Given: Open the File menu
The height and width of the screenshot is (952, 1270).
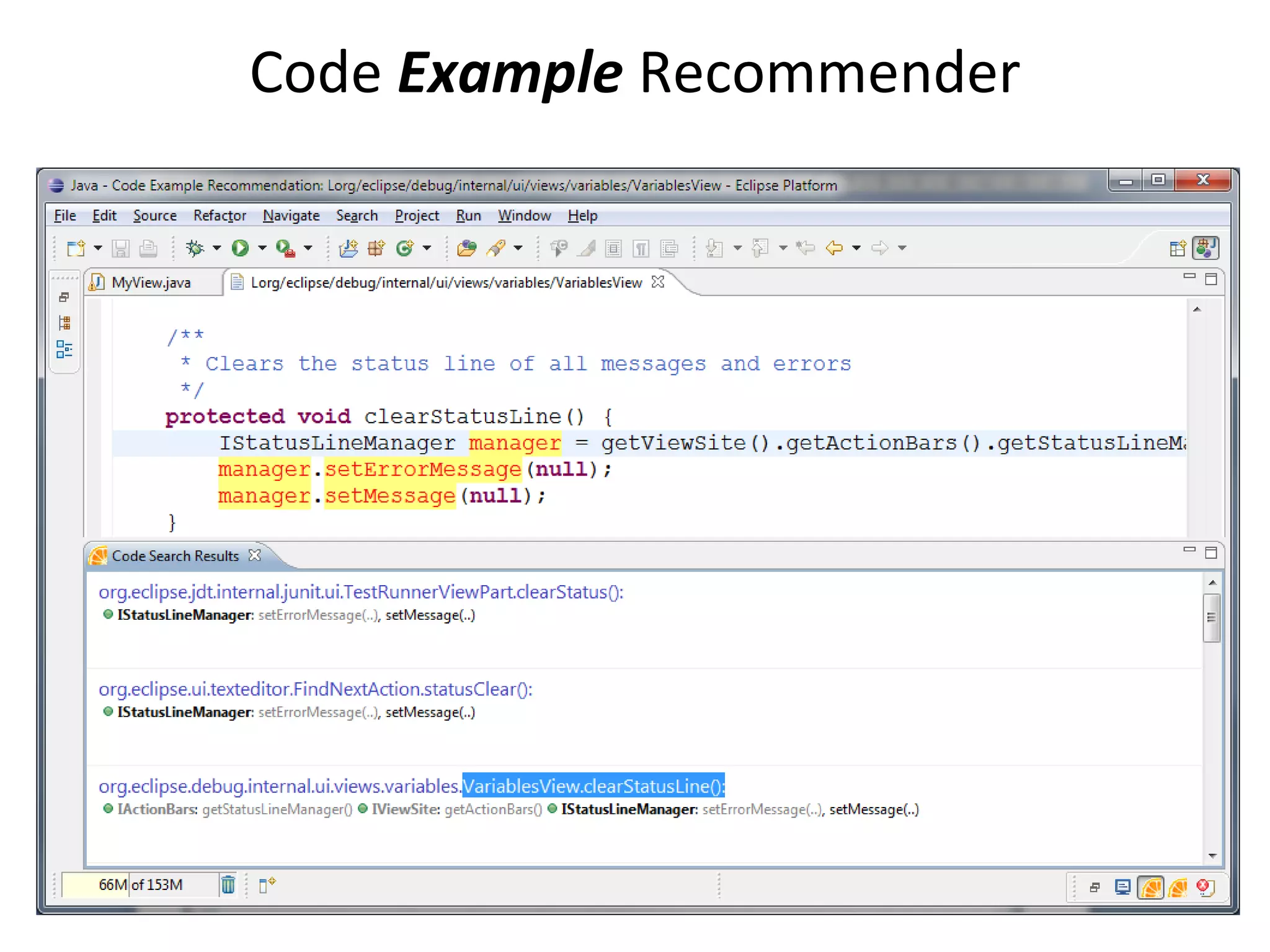Looking at the screenshot, I should coord(65,216).
